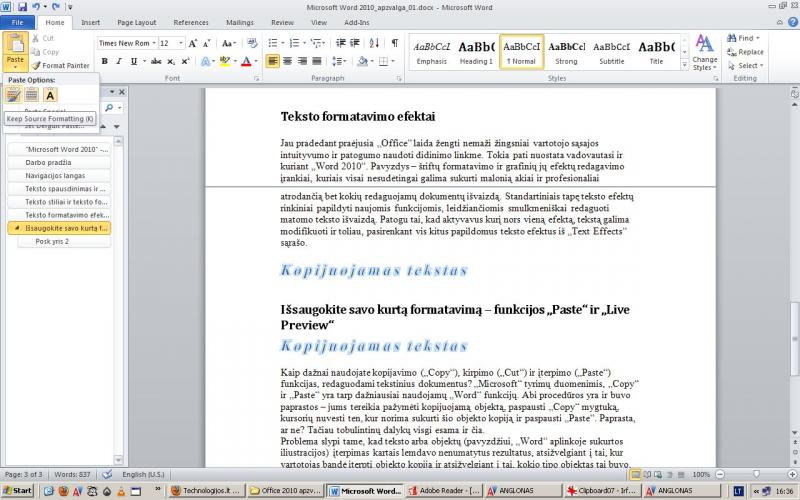Image resolution: width=800 pixels, height=500 pixels.
Task: Open the font name dropdown
Action: pyautogui.click(x=154, y=43)
